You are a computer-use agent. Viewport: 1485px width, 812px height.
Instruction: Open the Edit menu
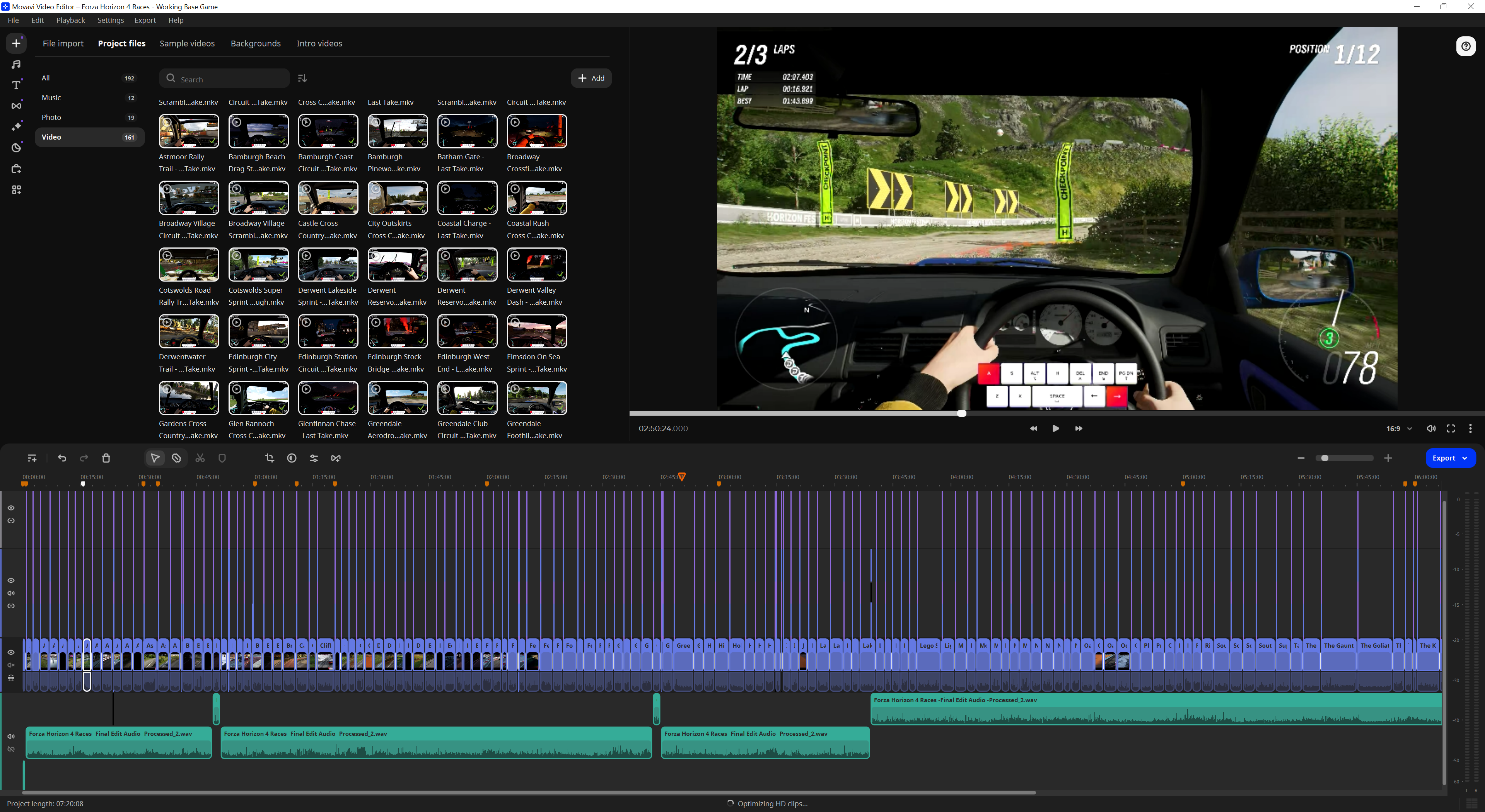[x=38, y=20]
